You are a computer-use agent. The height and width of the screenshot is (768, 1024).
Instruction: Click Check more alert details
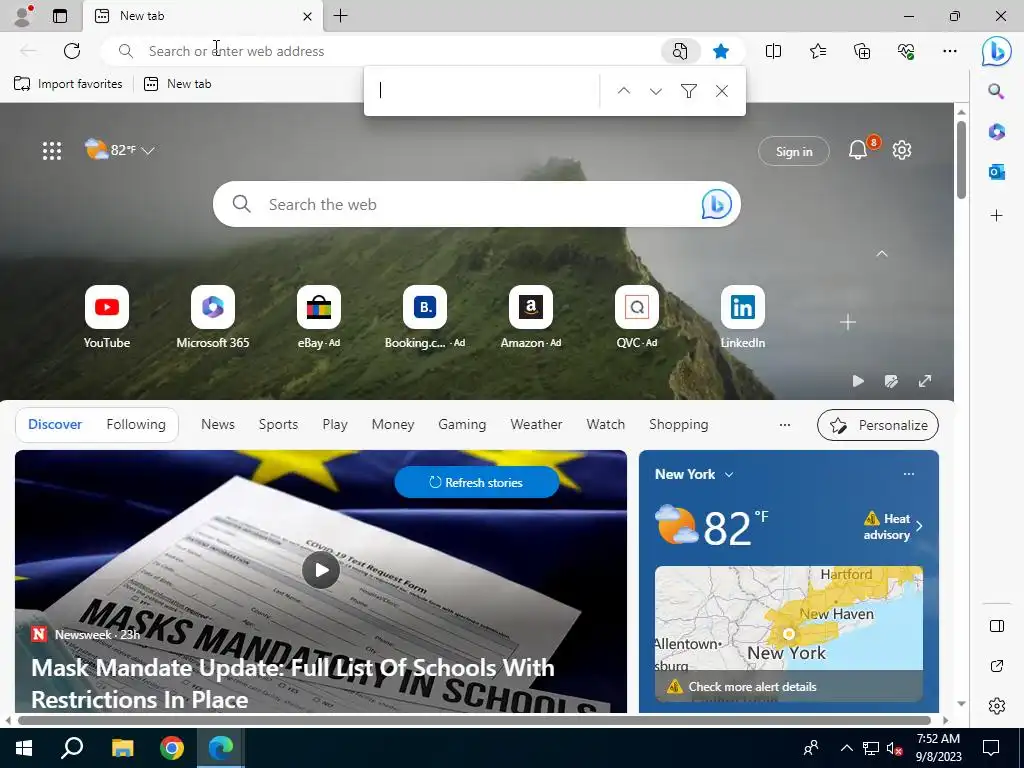coord(752,687)
